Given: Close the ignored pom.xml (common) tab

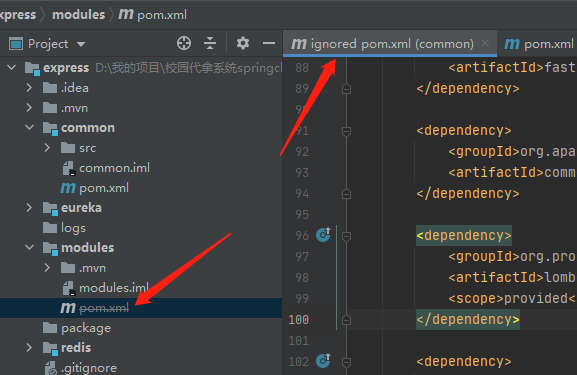Looking at the screenshot, I should tap(485, 43).
